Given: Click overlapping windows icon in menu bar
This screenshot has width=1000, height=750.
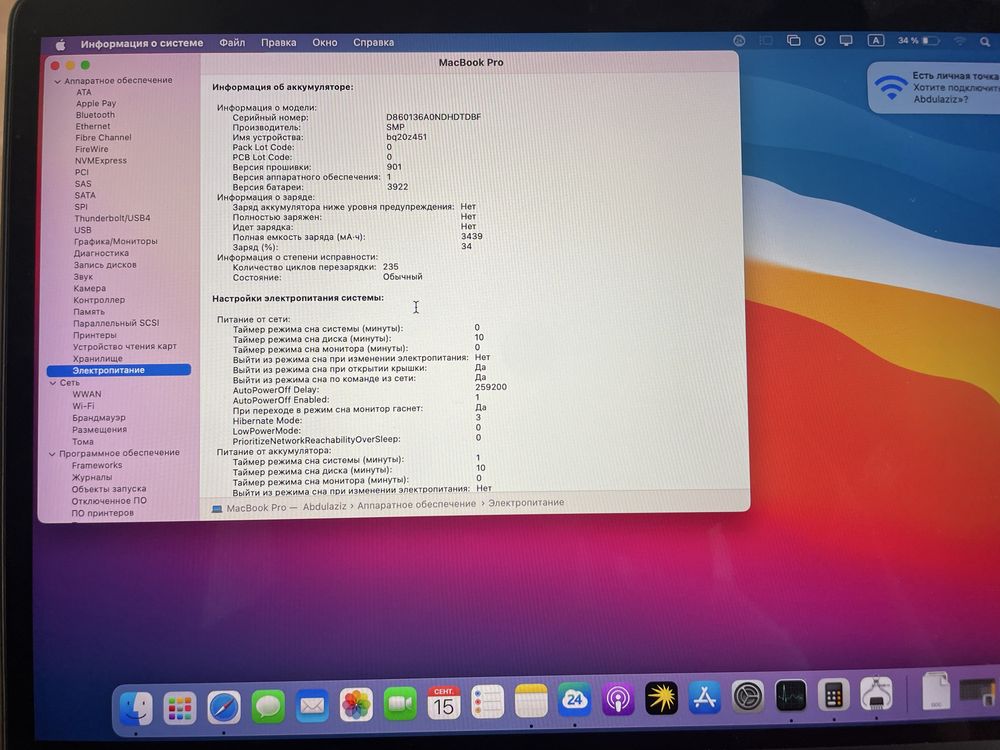Looking at the screenshot, I should pos(793,40).
